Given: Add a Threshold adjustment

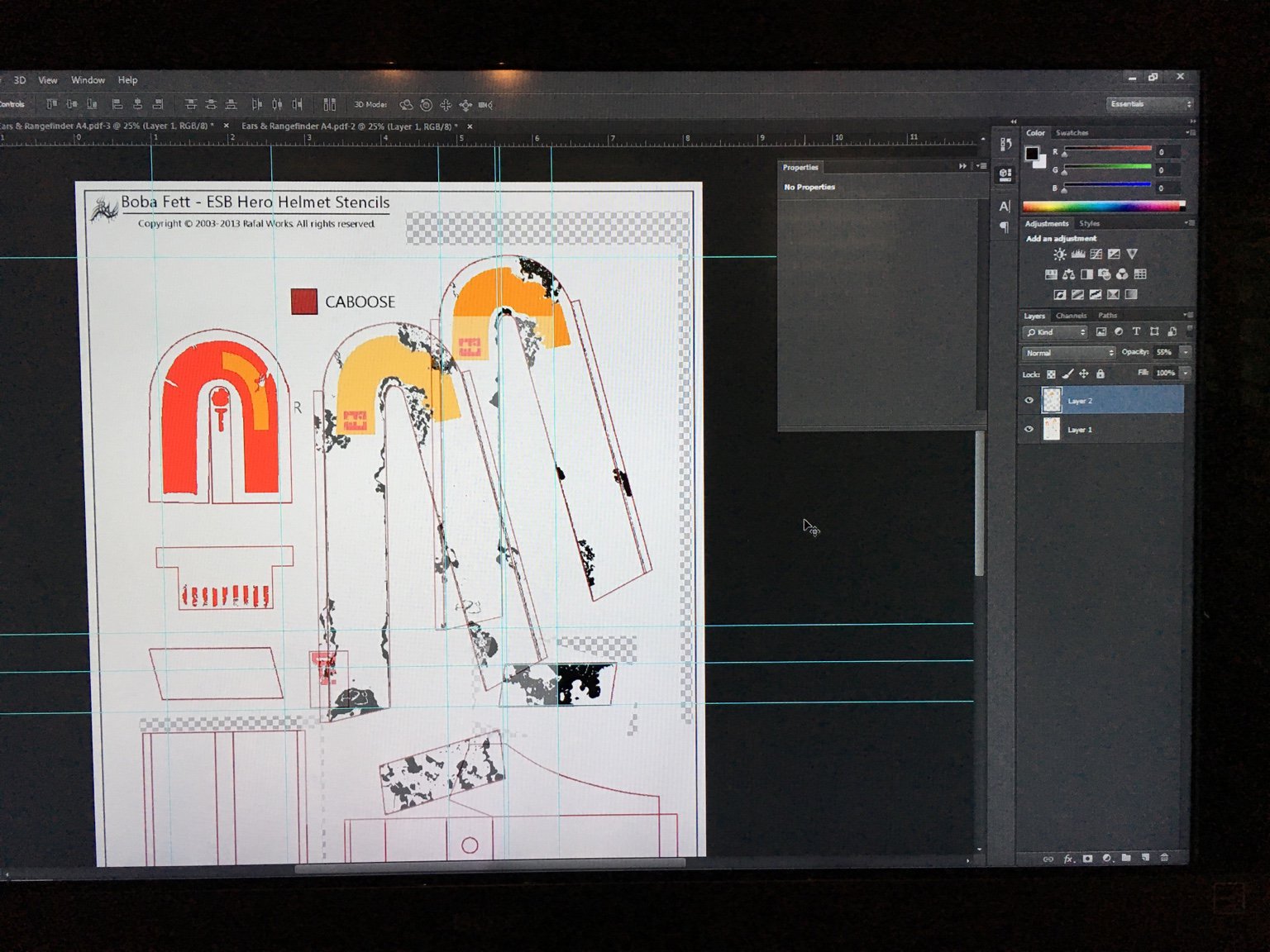Looking at the screenshot, I should (x=1096, y=294).
